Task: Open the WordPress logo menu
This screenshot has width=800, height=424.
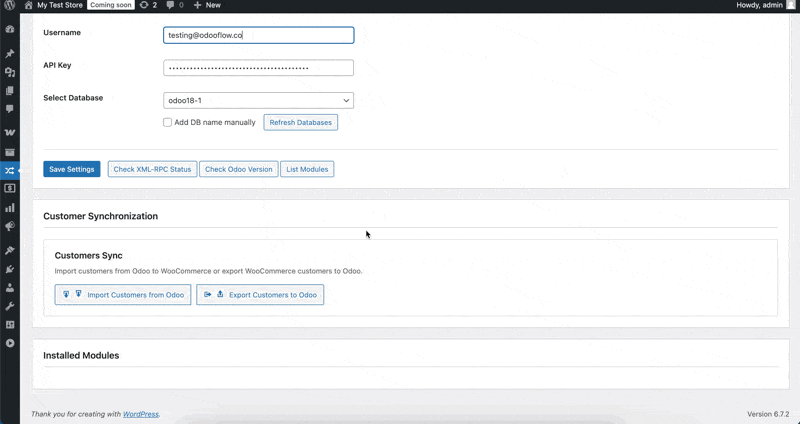Action: pyautogui.click(x=10, y=5)
